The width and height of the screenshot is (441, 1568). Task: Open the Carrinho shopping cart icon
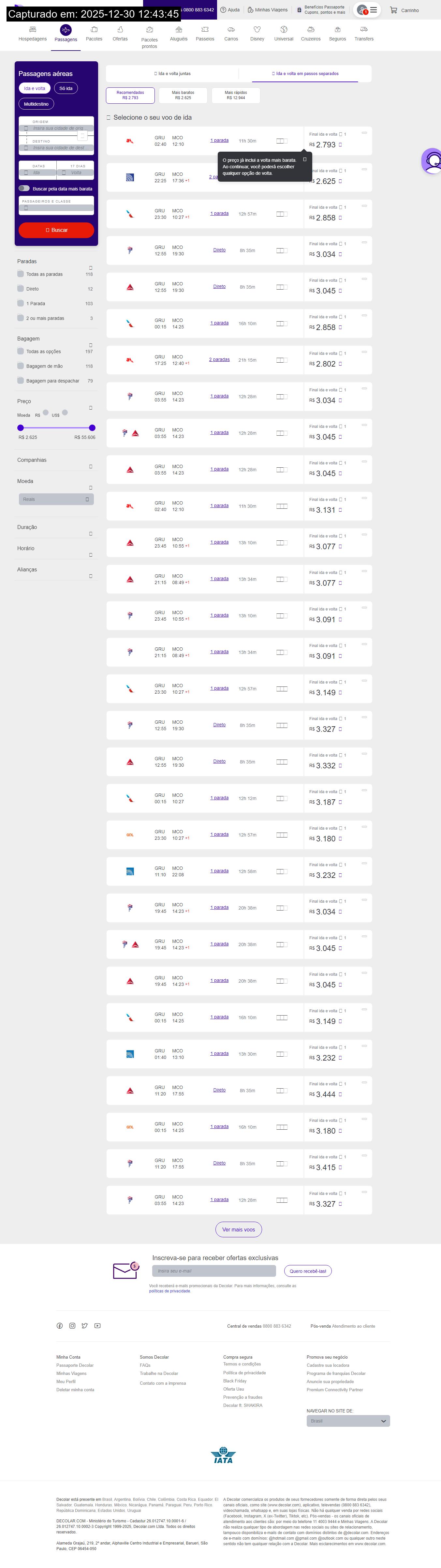[x=393, y=10]
